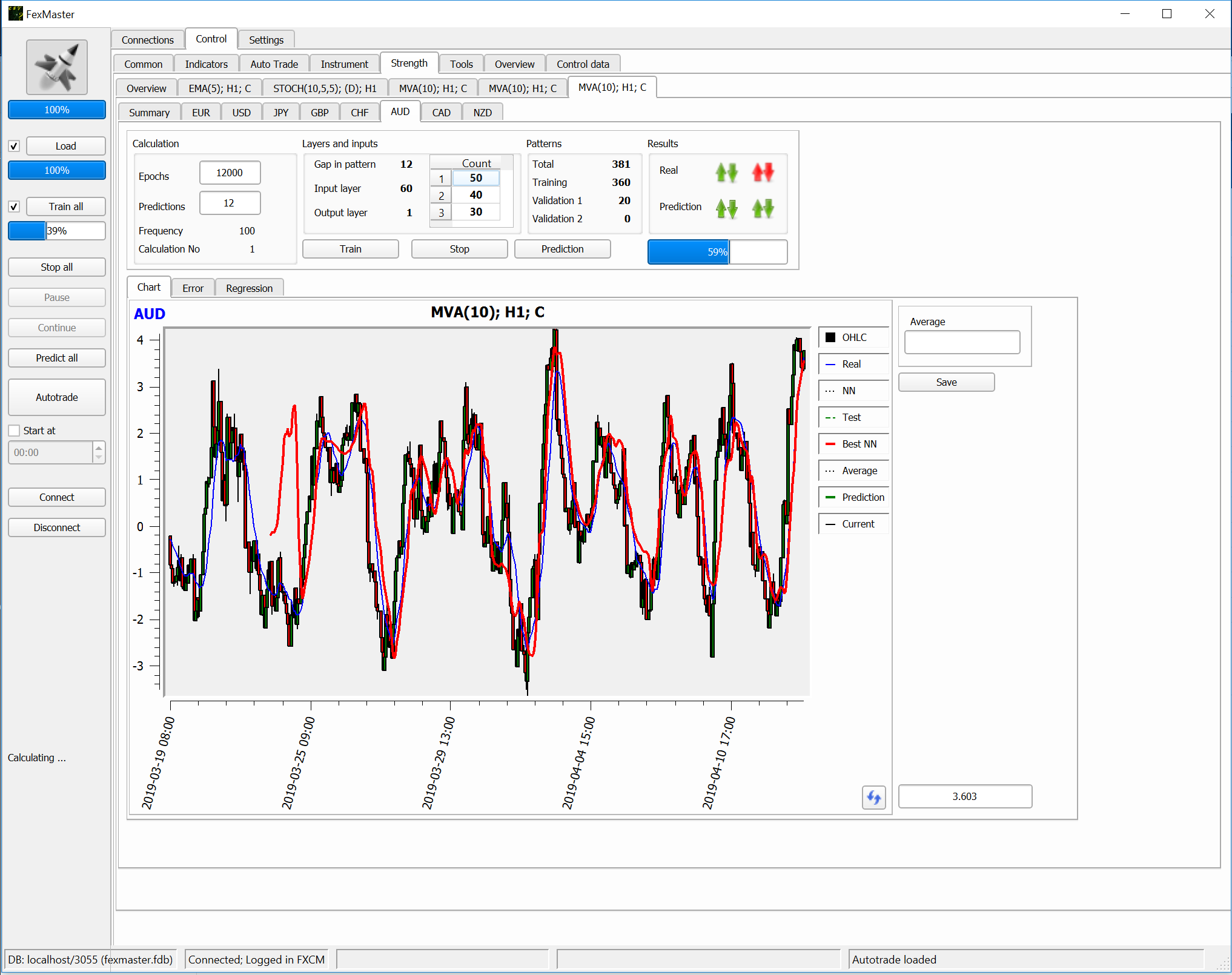The image size is (1232, 975).
Task: Click the Stop button under Layers
Action: click(459, 249)
